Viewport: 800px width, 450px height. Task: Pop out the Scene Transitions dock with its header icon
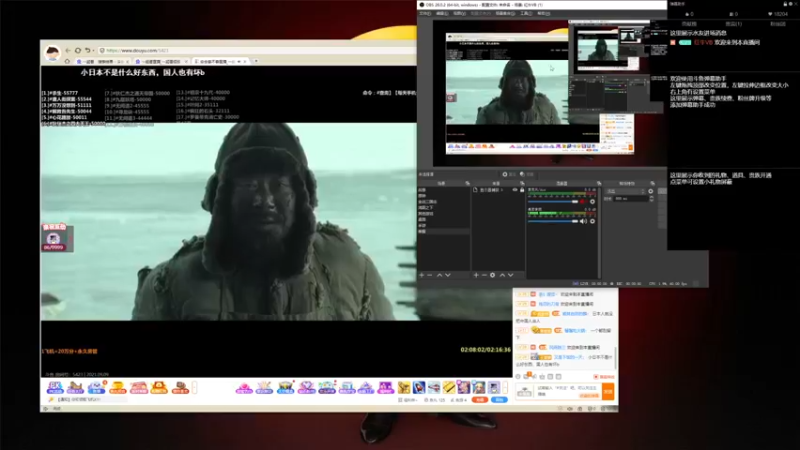653,183
